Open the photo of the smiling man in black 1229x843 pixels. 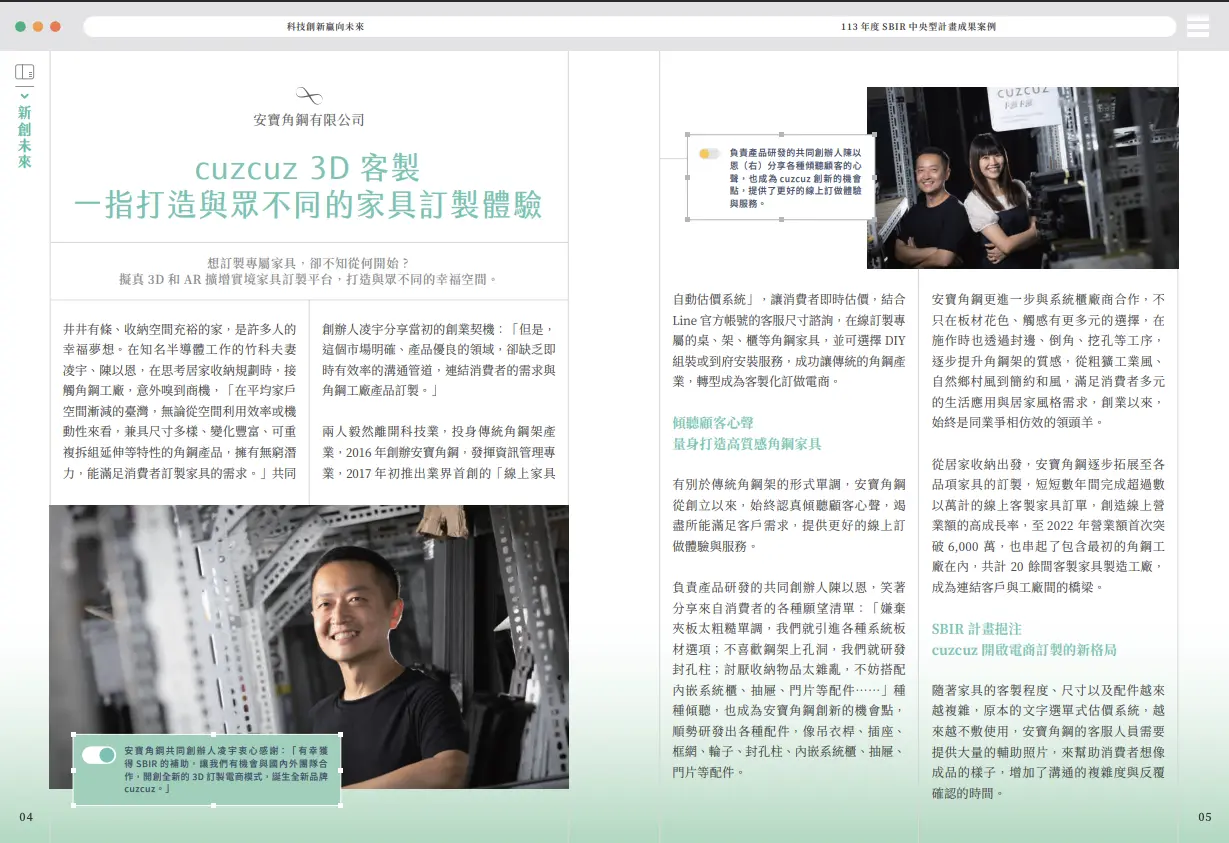[x=309, y=647]
